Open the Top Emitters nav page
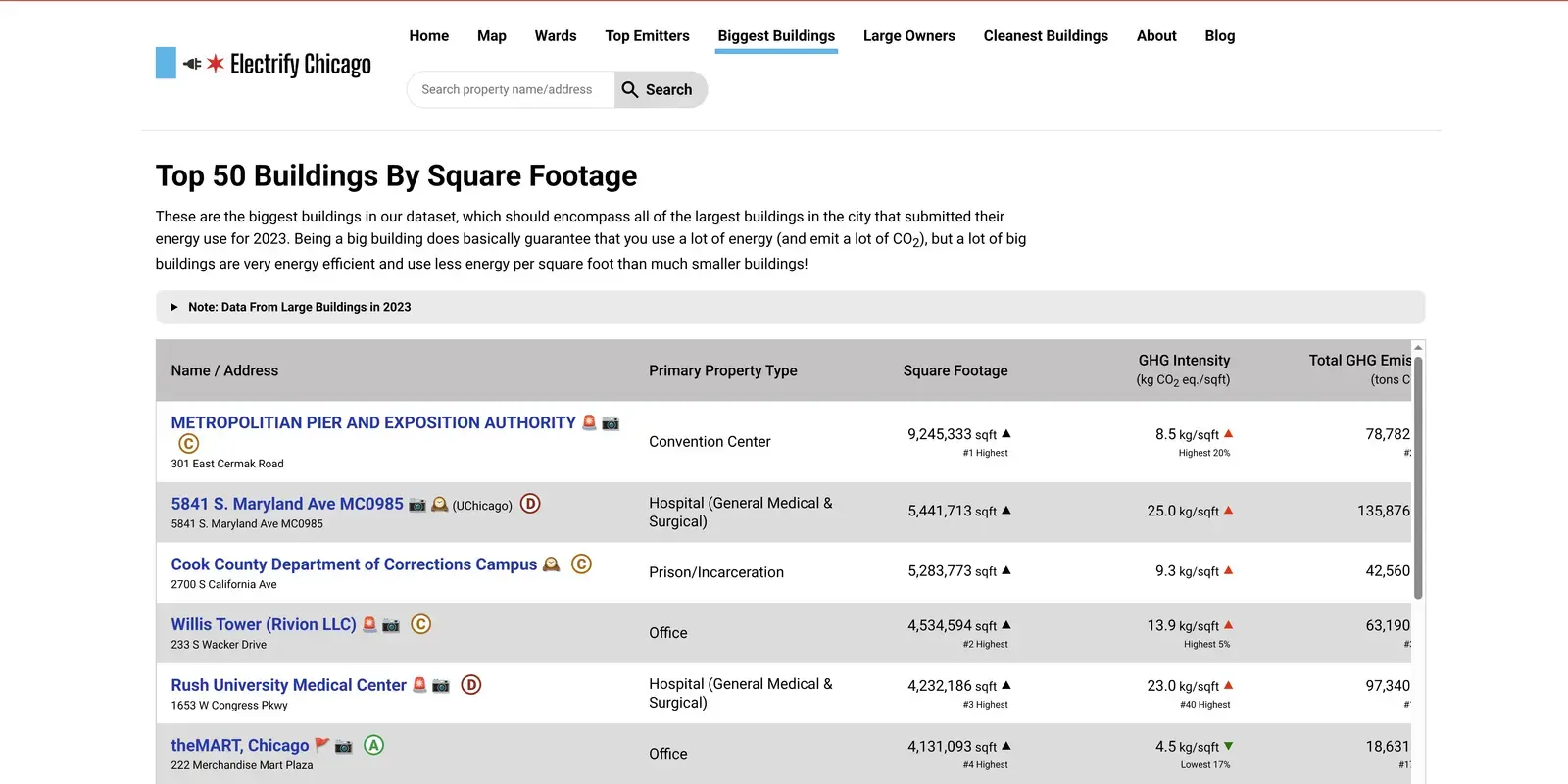The height and width of the screenshot is (784, 1568). tap(647, 36)
